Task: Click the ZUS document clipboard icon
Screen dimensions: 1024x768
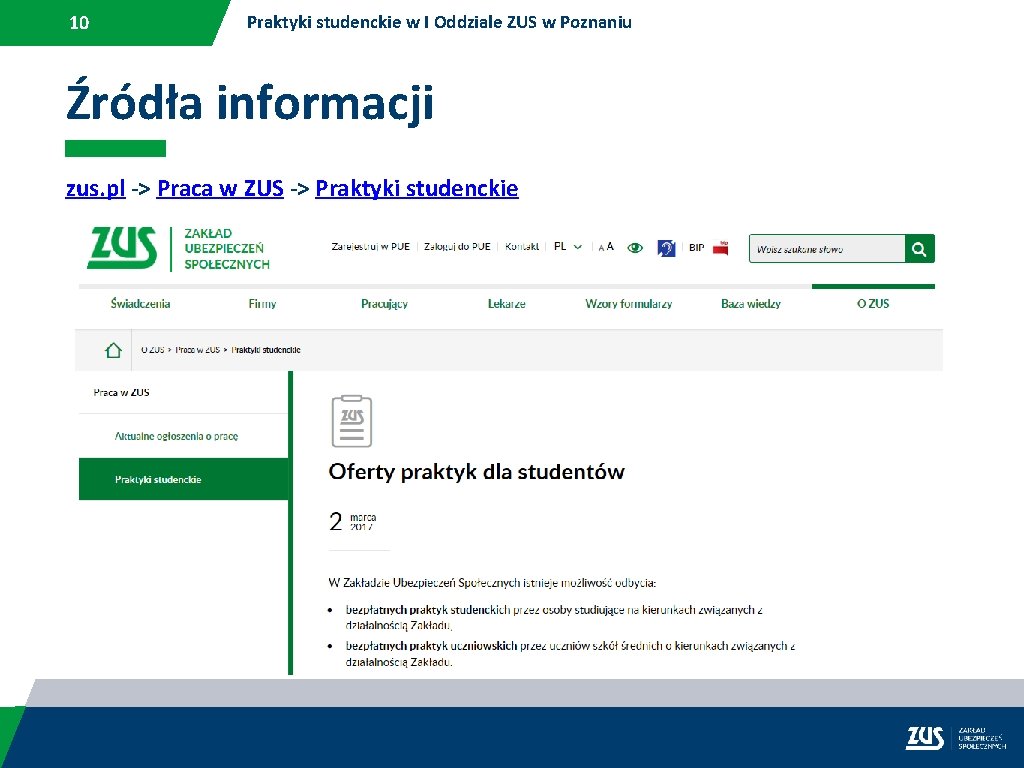Action: click(x=351, y=421)
